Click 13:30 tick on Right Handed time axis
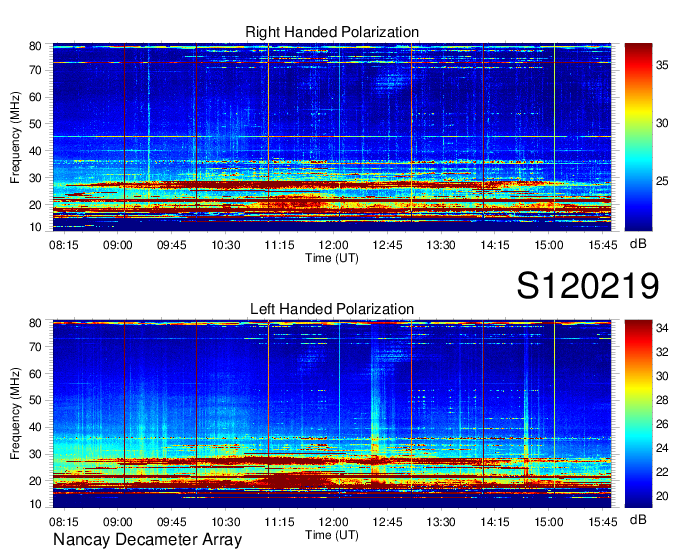The image size is (680, 552). 441,245
